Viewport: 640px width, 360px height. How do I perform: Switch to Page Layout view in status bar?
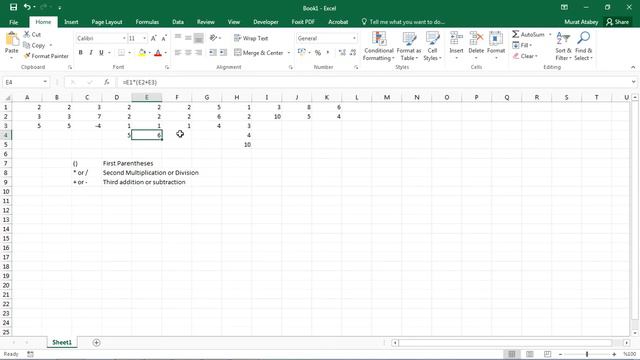(530, 354)
